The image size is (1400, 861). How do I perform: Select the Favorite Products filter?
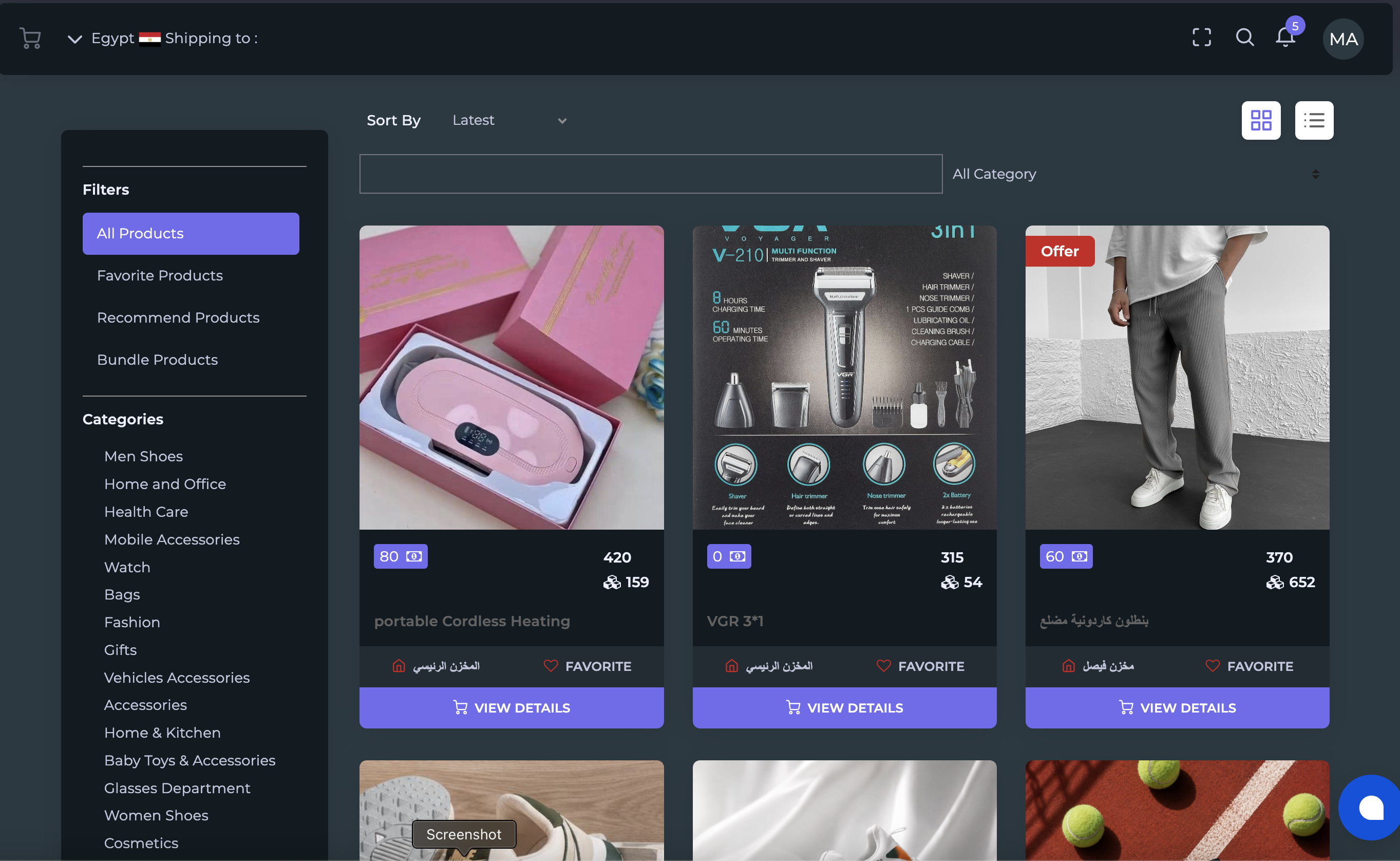point(160,275)
